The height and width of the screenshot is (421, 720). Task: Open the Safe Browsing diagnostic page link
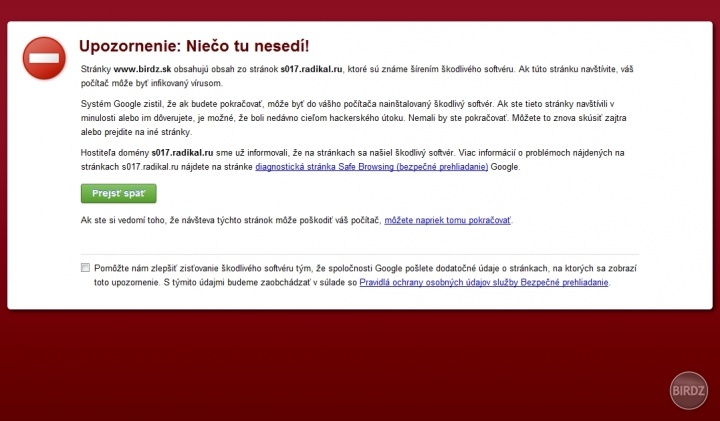[x=371, y=167]
